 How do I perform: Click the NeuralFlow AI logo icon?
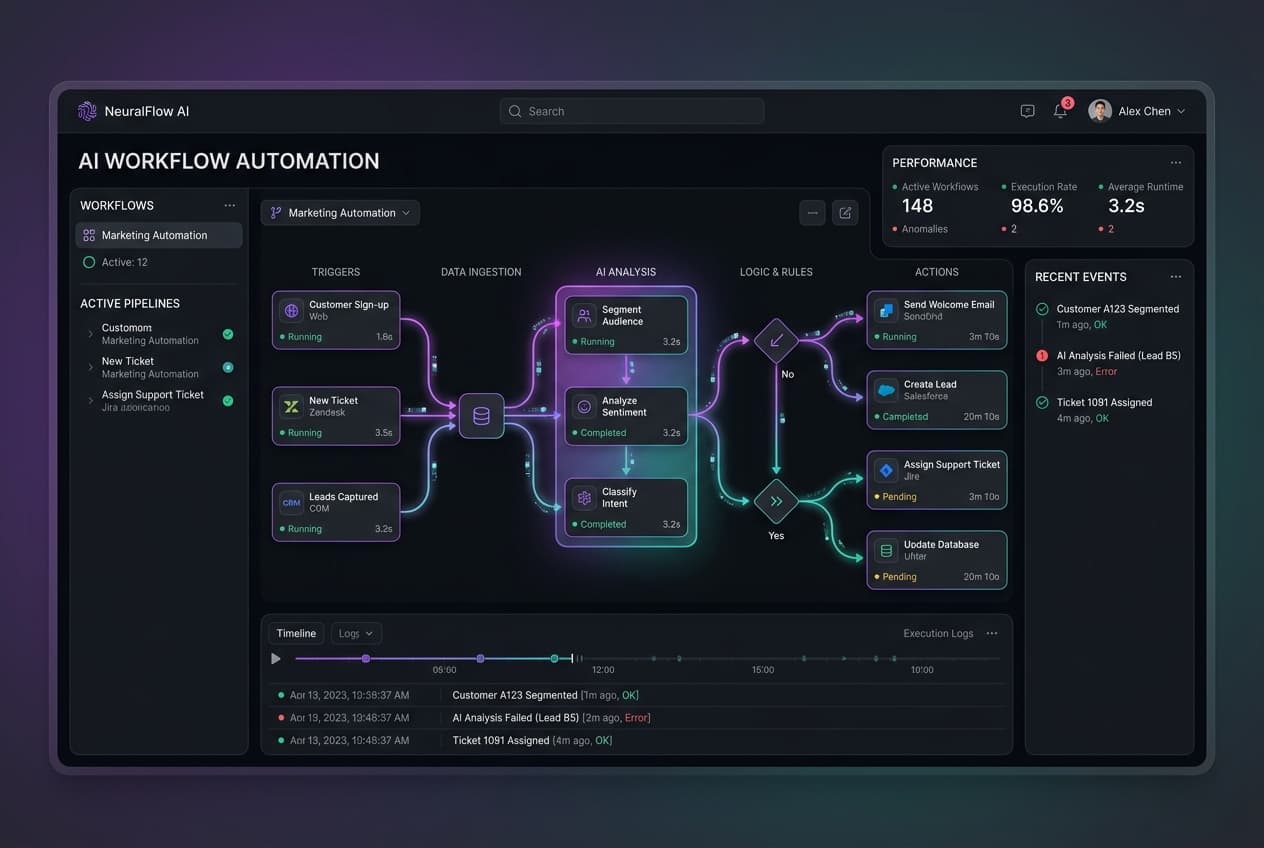[87, 111]
